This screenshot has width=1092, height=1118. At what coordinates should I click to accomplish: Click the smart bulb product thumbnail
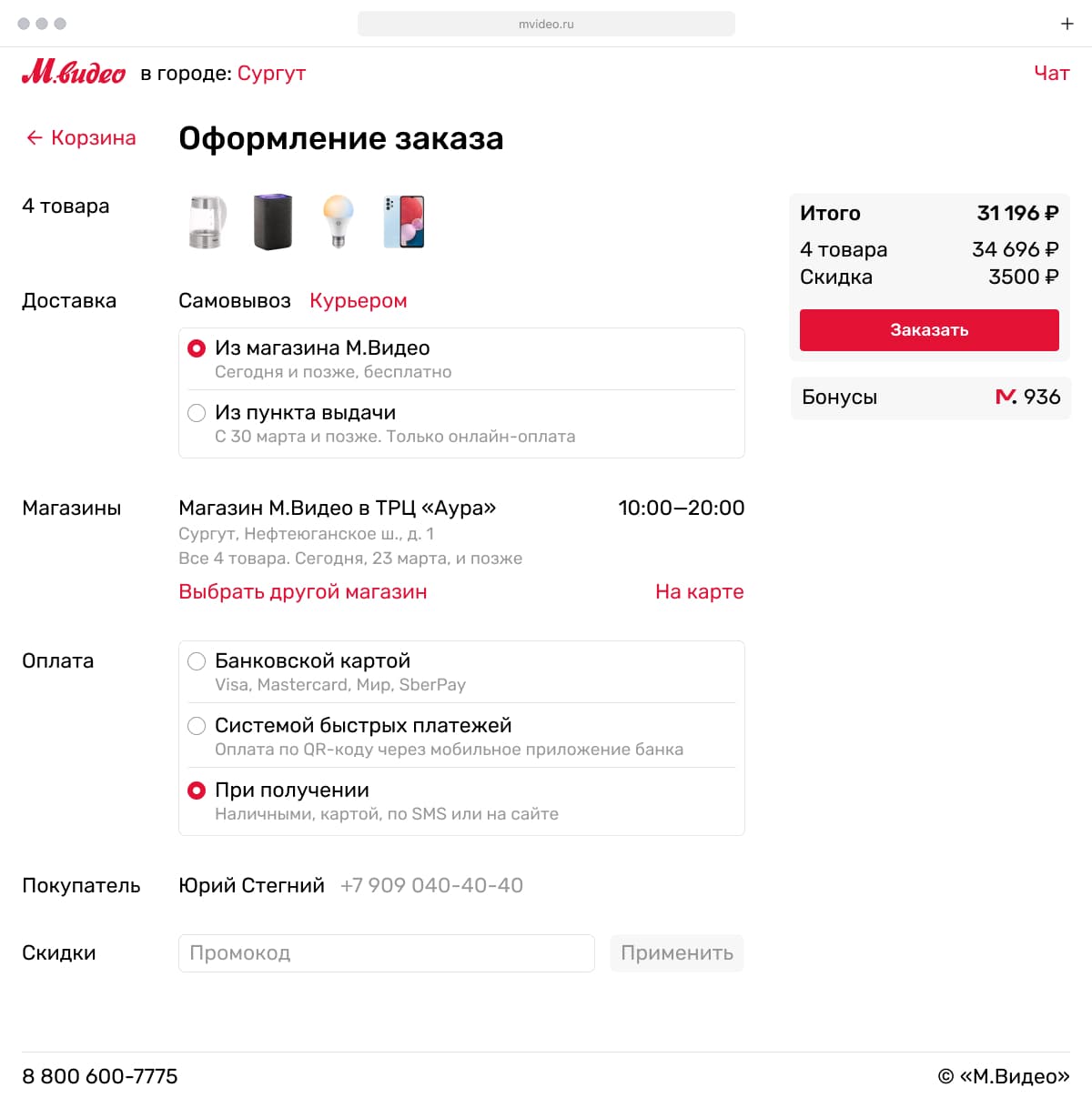[339, 221]
